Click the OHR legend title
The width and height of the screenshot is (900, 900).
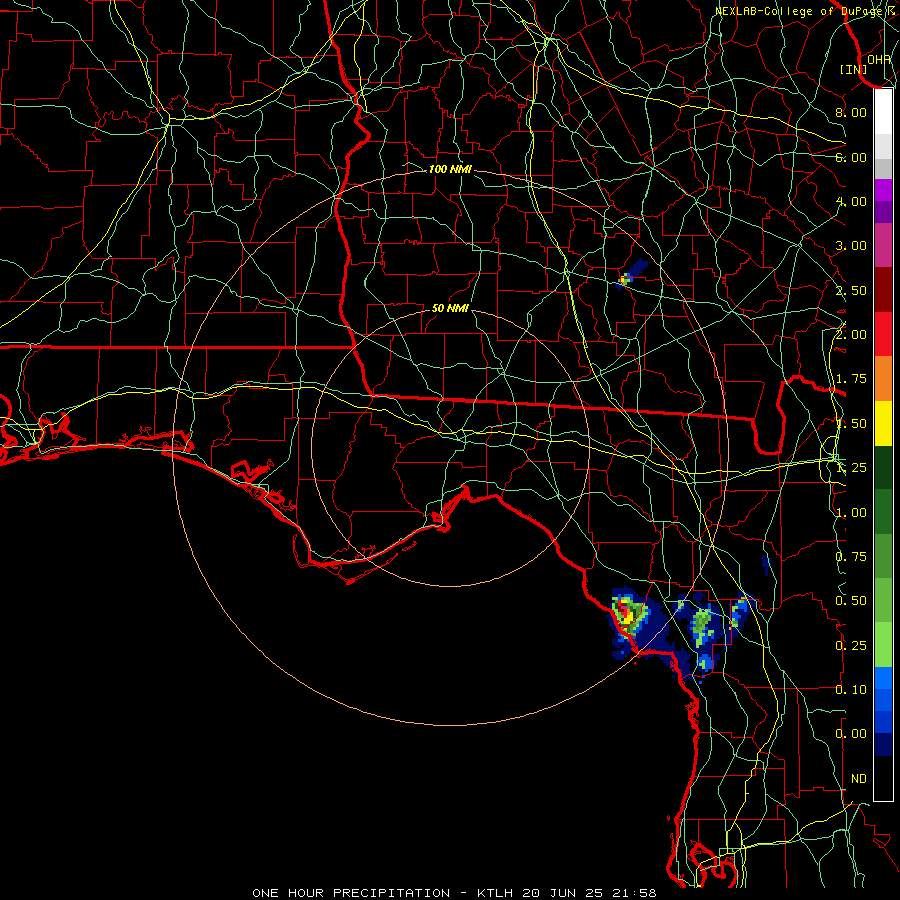click(x=879, y=59)
